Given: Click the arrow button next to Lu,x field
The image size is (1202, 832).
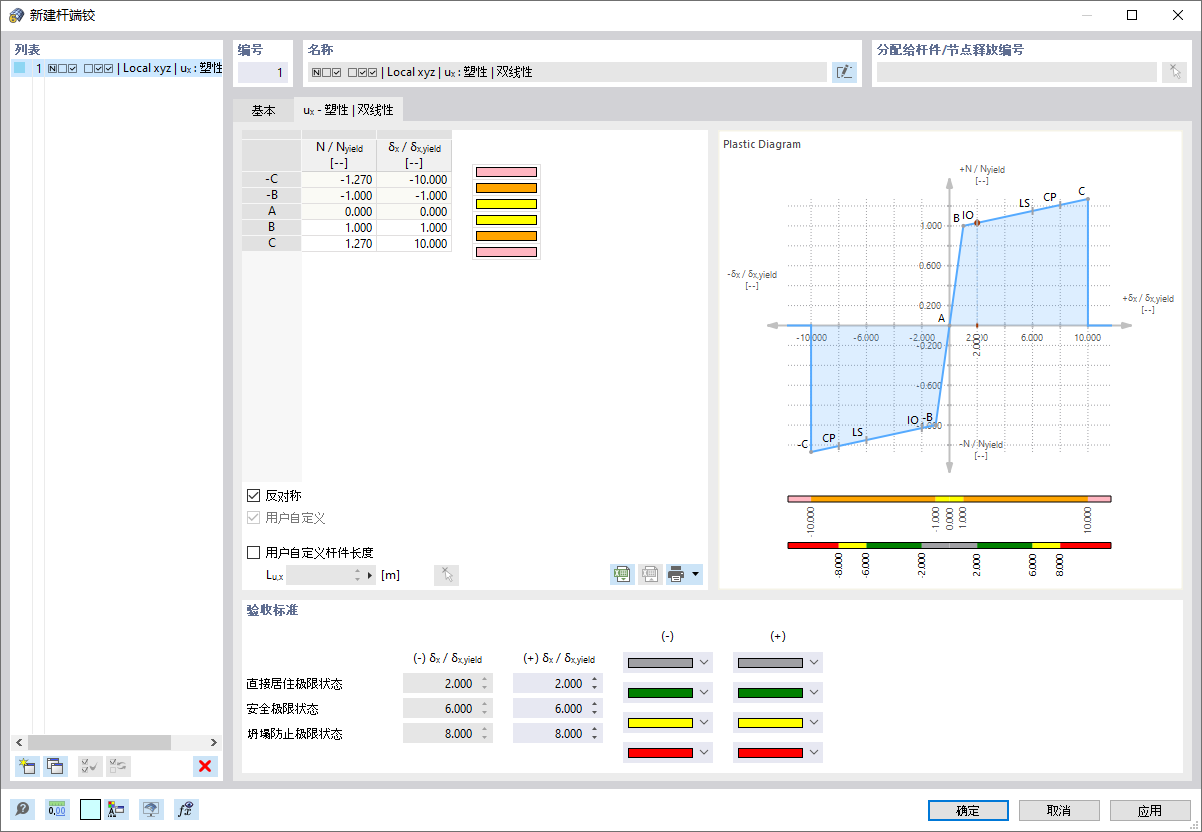Looking at the screenshot, I should (x=370, y=575).
